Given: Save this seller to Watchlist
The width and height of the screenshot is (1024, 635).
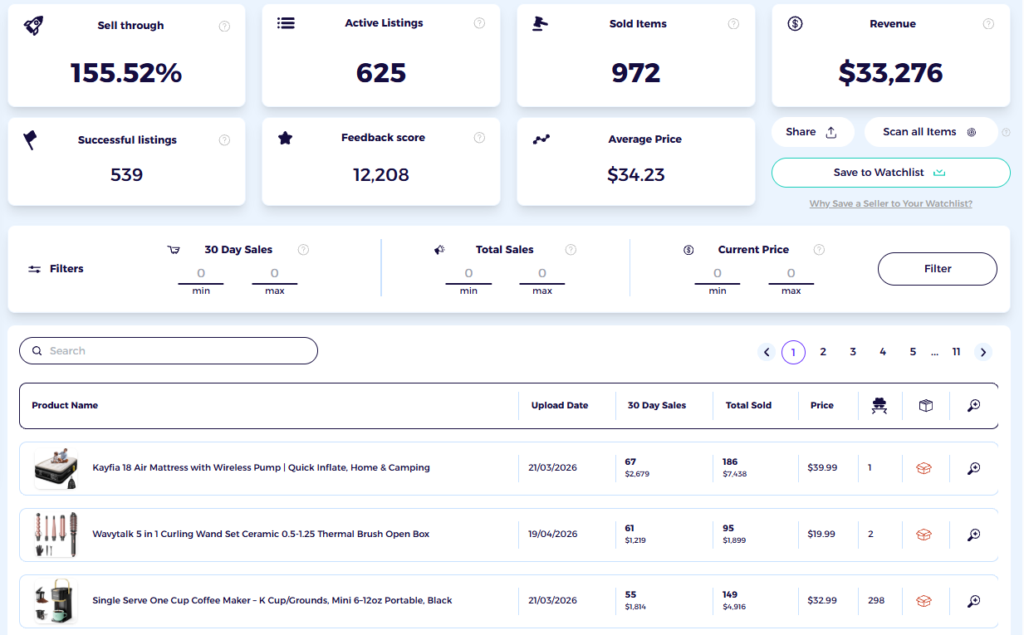Looking at the screenshot, I should [x=891, y=172].
